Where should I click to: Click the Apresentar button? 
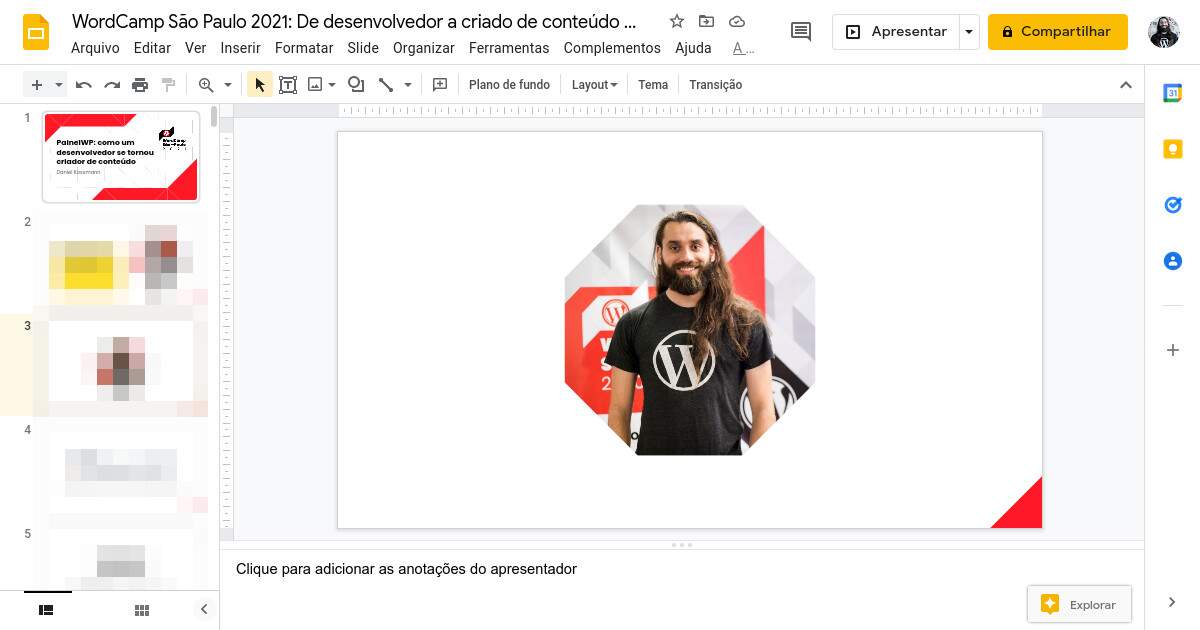896,32
